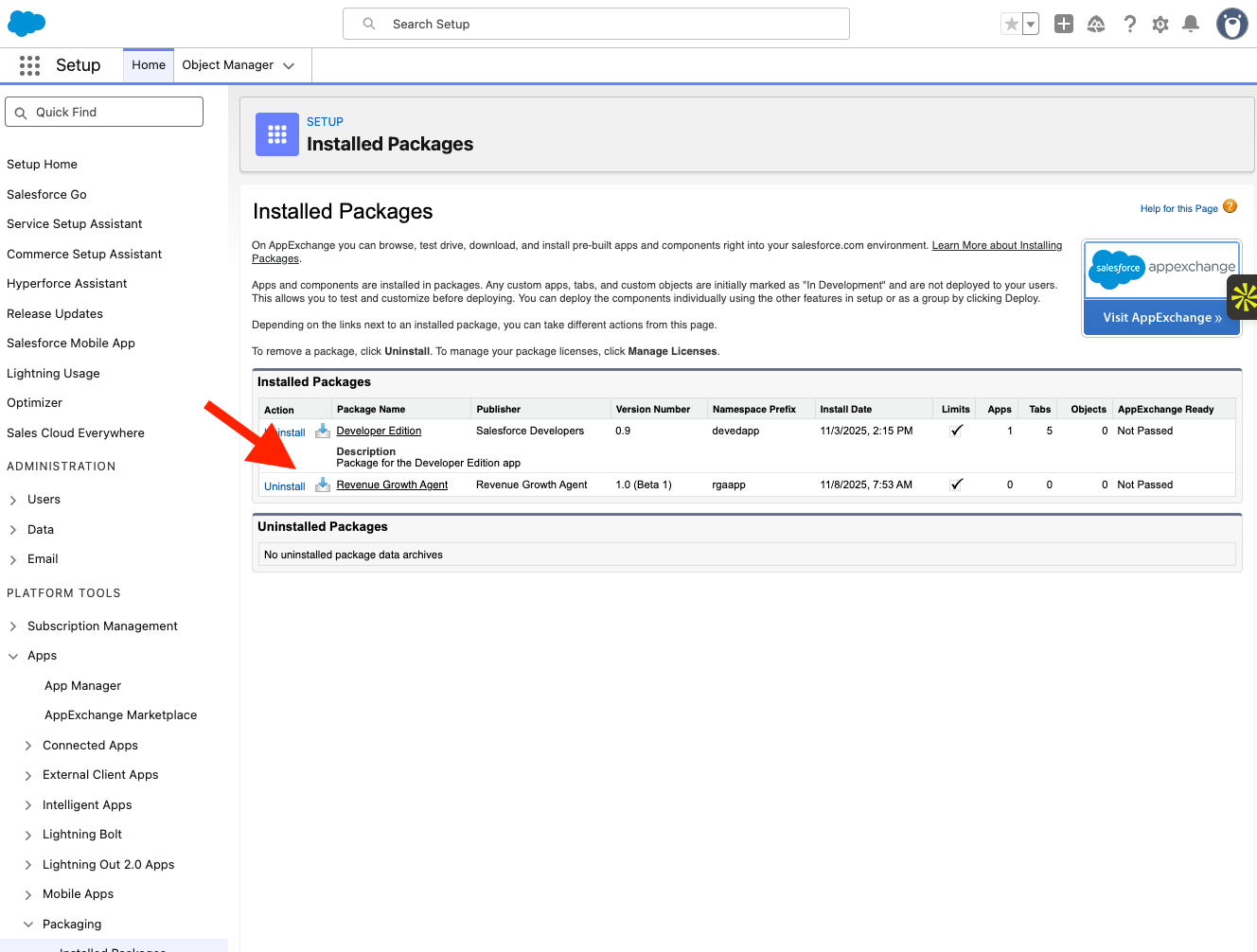Click the Salesforce cloud logo
1257x952 pixels.
click(26, 23)
